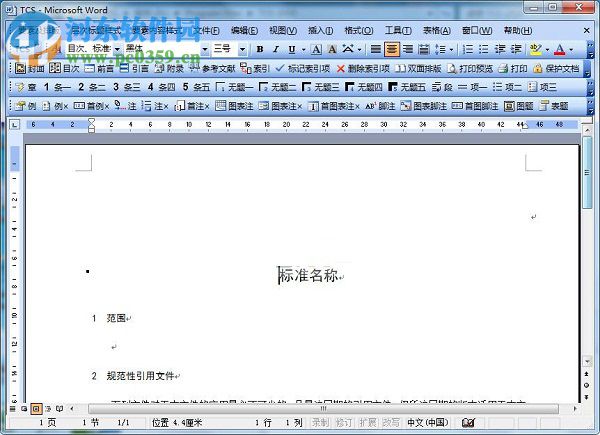Image resolution: width=600 pixels, height=435 pixels.
Task: Click the 打印 printer icon
Action: click(513, 68)
